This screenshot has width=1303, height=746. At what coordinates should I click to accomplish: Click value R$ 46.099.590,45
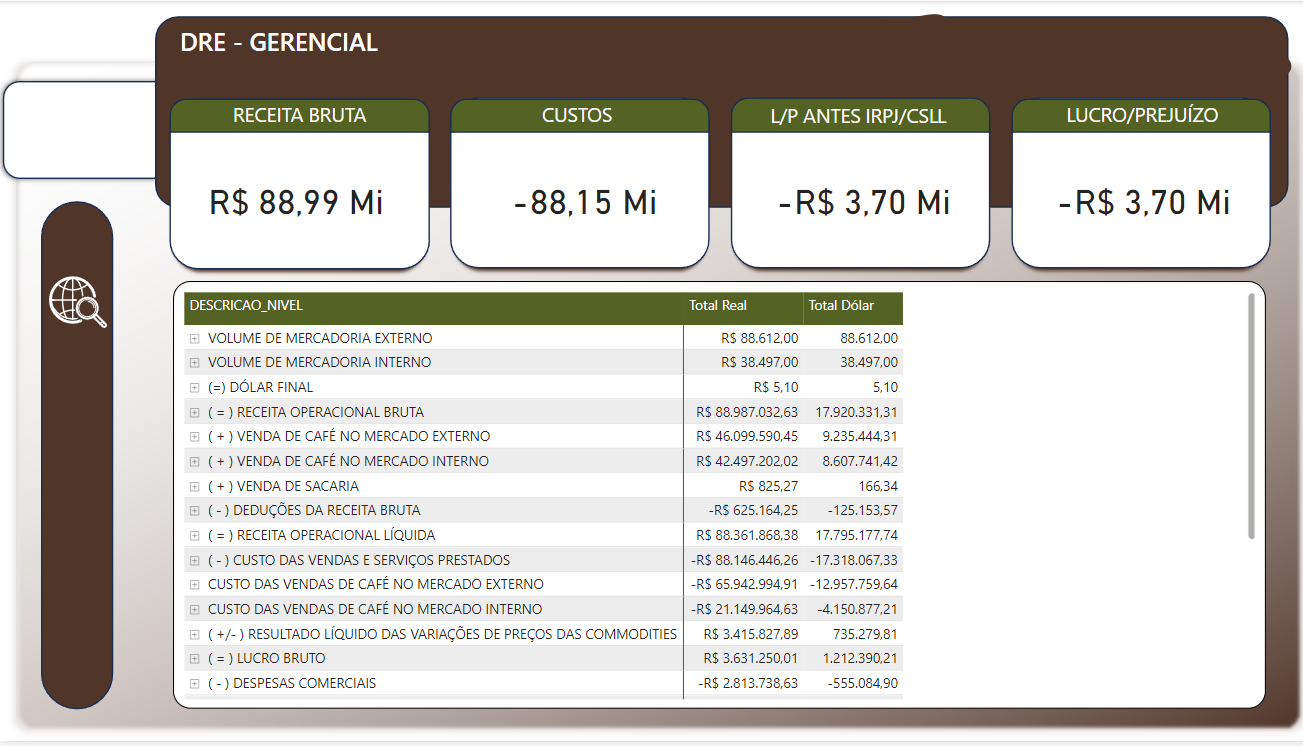click(x=747, y=437)
